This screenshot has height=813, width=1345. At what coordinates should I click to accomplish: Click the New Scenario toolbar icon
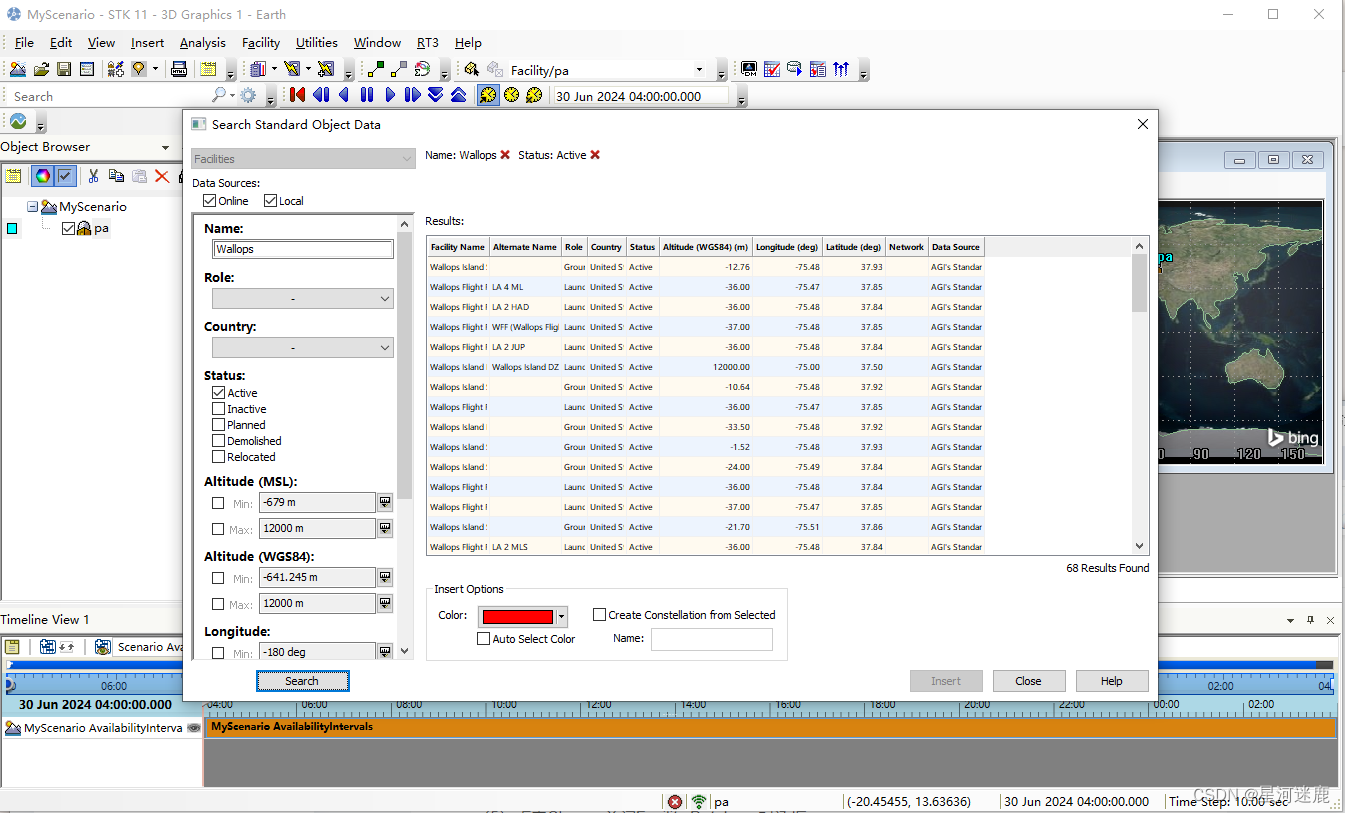18,69
